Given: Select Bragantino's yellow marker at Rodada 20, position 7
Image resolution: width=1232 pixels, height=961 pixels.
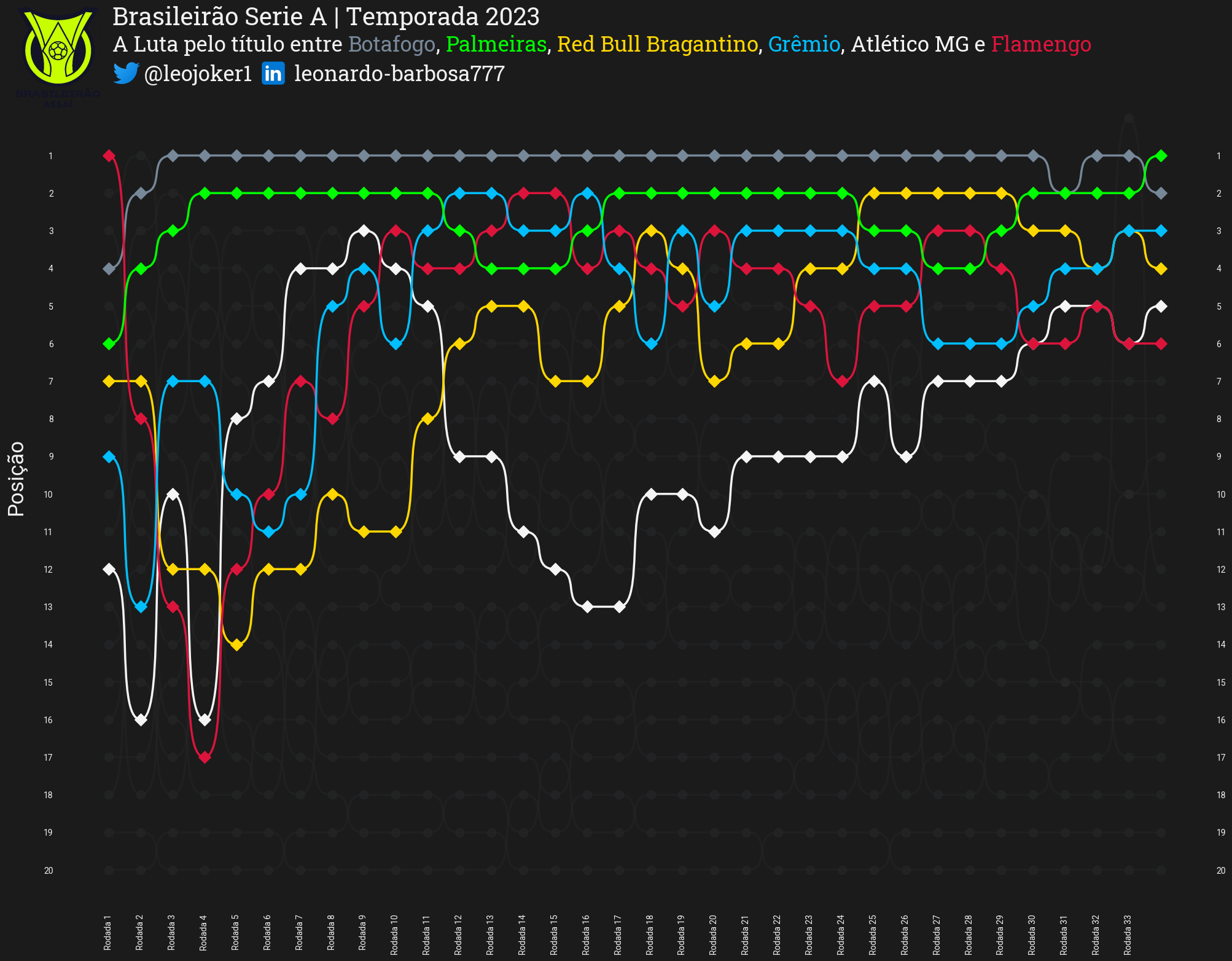Looking at the screenshot, I should 714,382.
